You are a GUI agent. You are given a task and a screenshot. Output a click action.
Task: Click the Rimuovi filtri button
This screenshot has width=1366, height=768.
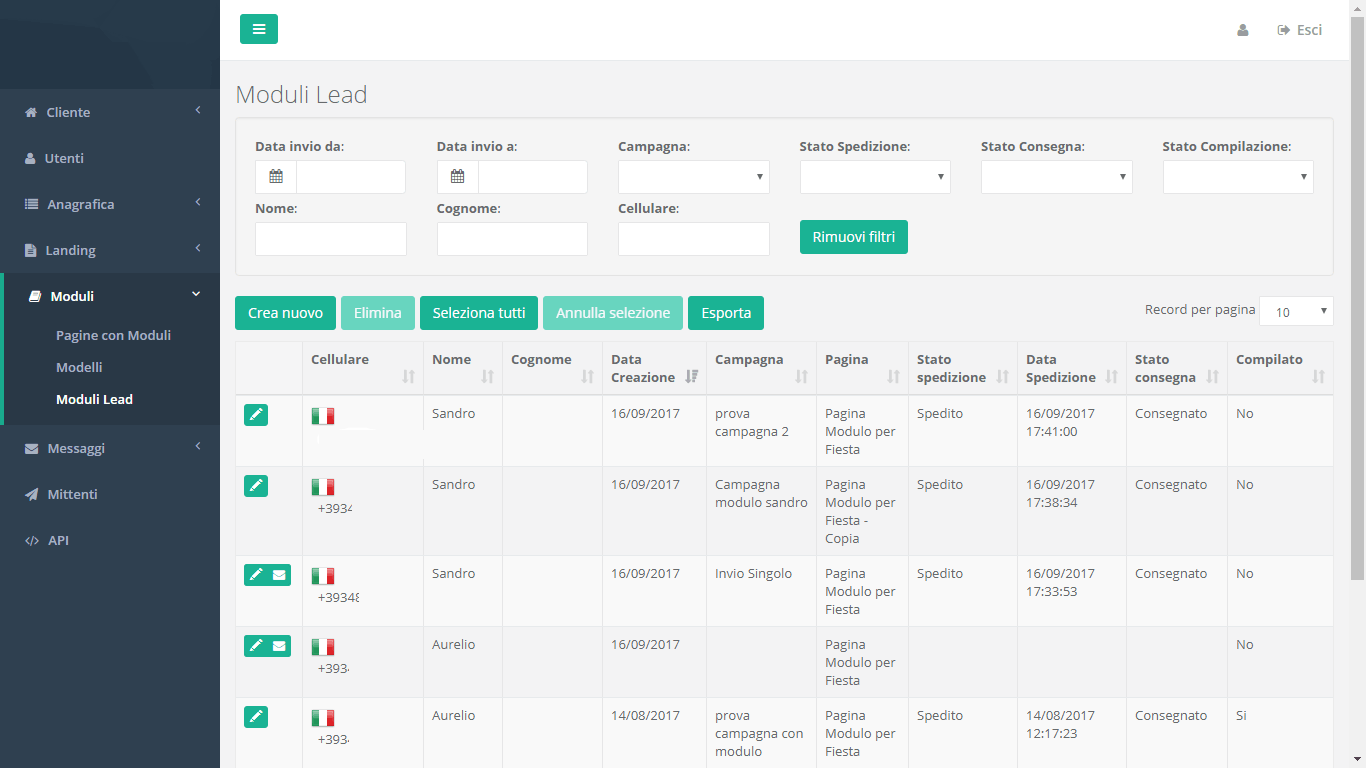pyautogui.click(x=853, y=237)
